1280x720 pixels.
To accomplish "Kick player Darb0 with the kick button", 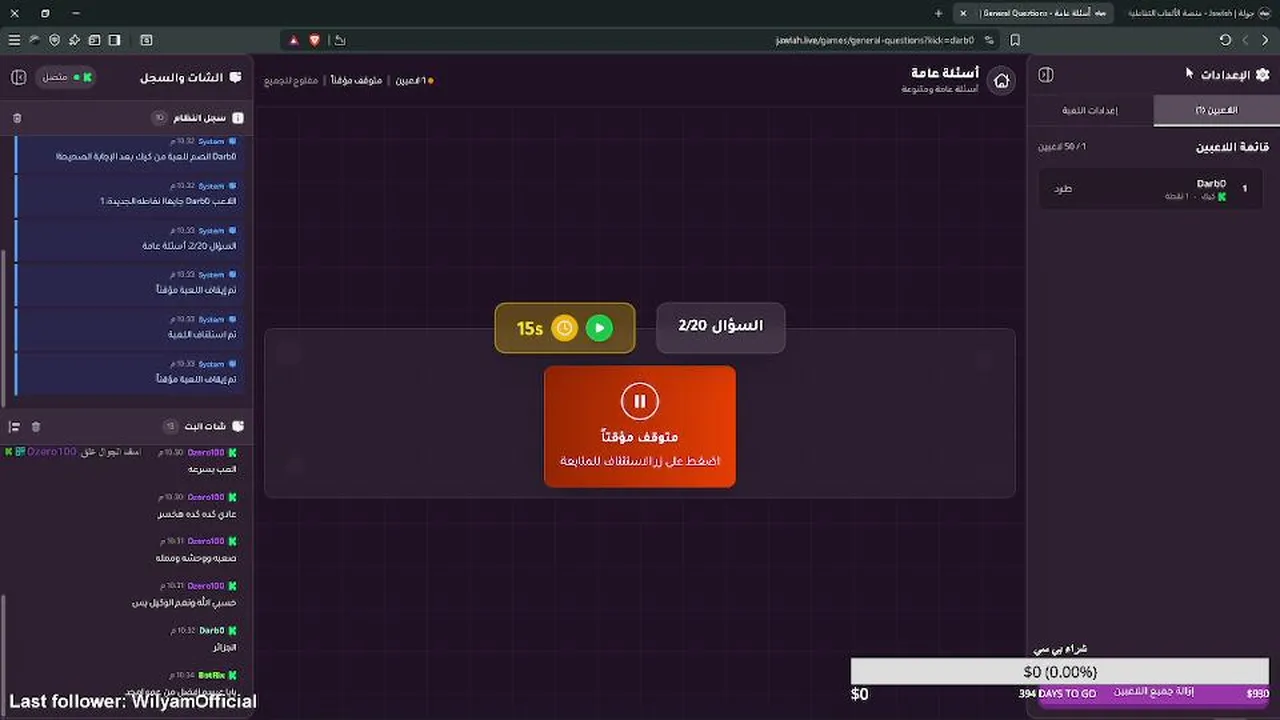I will 1063,188.
